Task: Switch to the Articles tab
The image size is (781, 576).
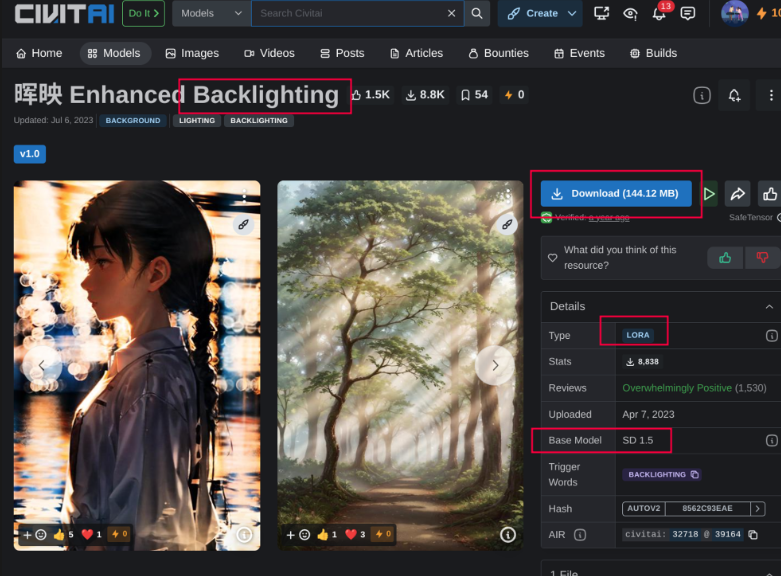Action: point(416,53)
